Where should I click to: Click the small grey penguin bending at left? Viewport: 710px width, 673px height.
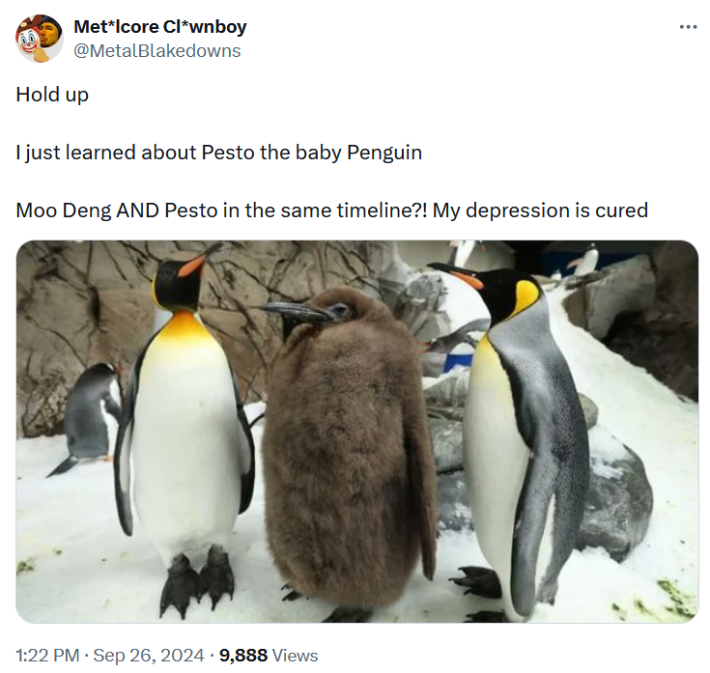(x=88, y=419)
